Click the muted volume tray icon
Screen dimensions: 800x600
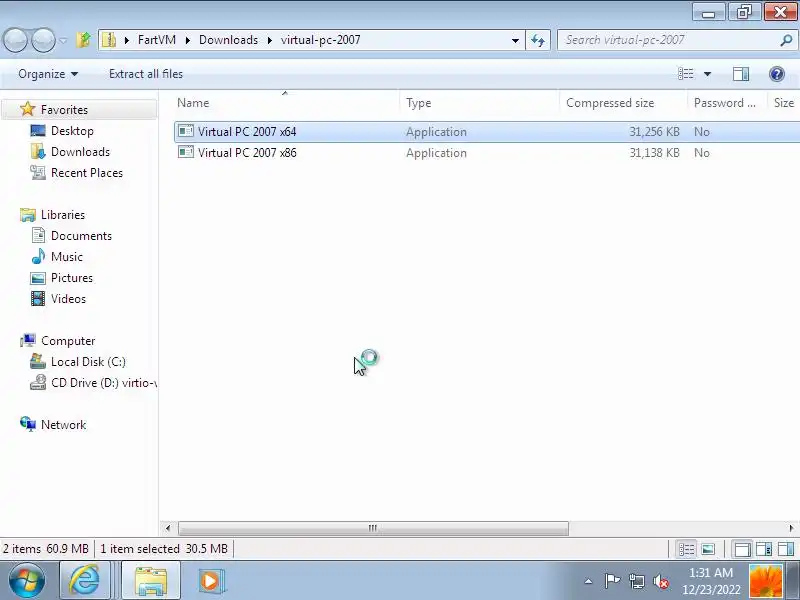[x=661, y=581]
